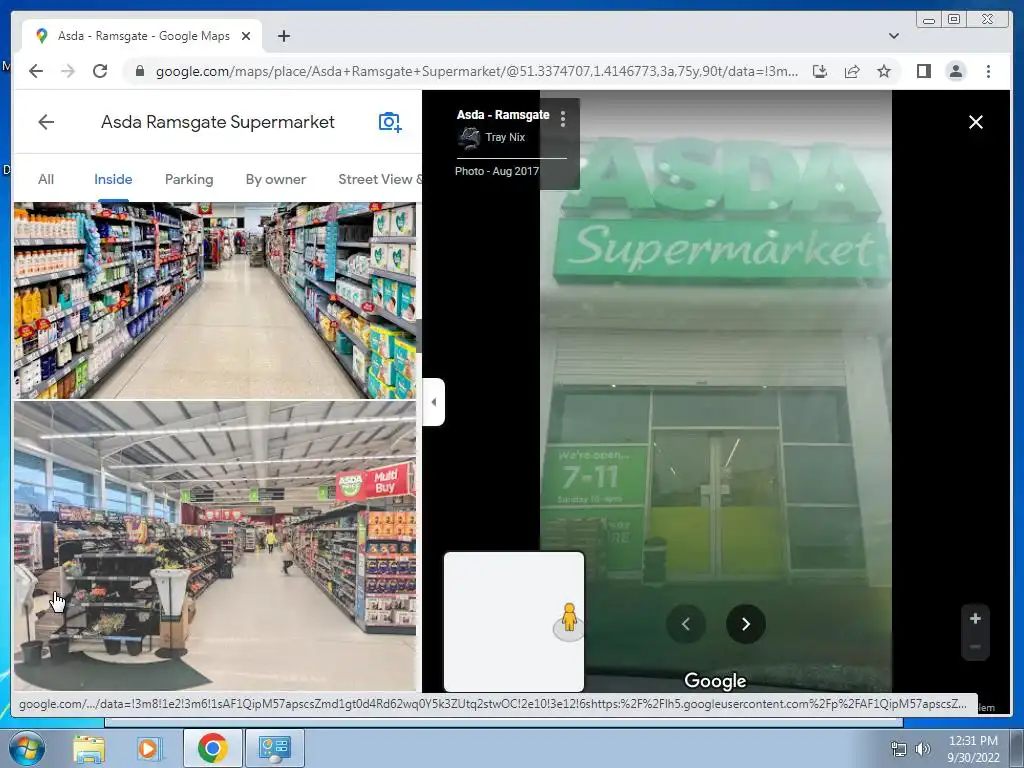The width and height of the screenshot is (1024, 768).
Task: Open contributor Tray Nix's profile
Action: coord(505,137)
